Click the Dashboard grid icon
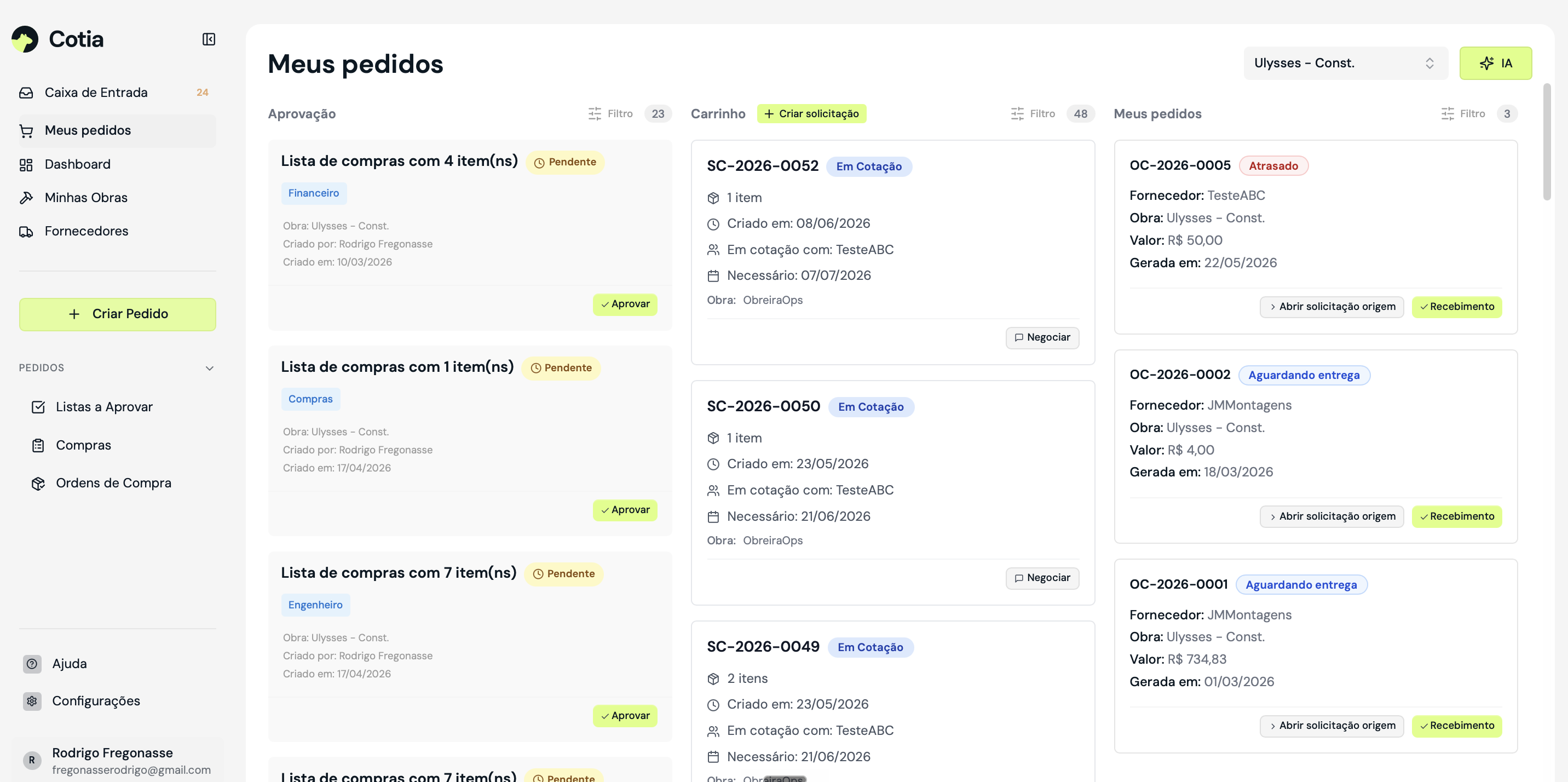Viewport: 1568px width, 782px height. 26,164
